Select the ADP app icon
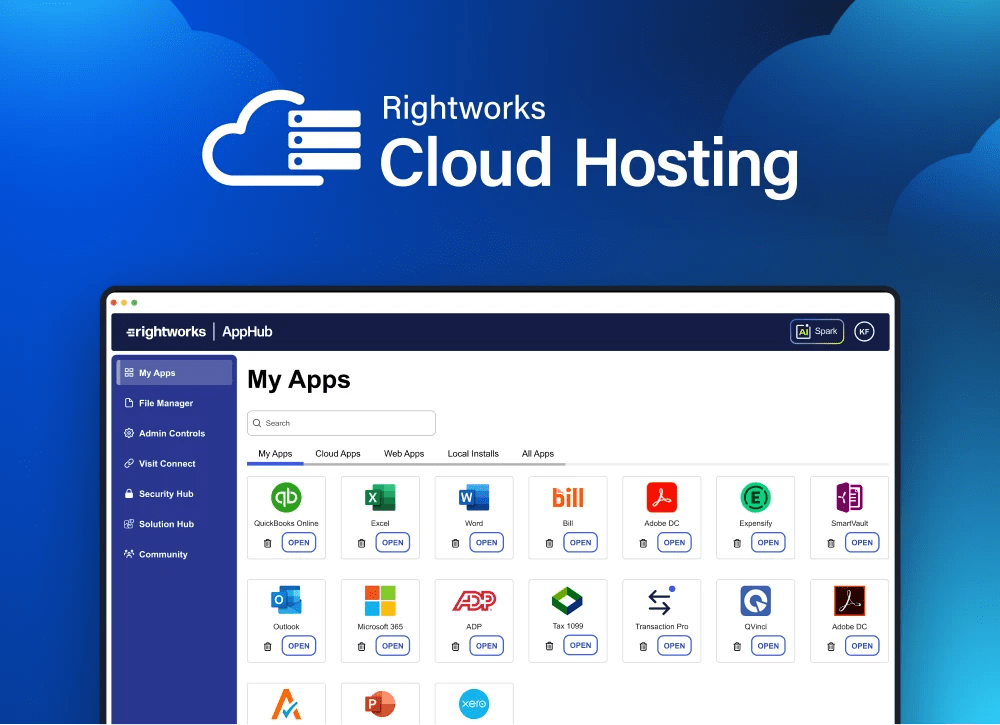This screenshot has width=1000, height=725. click(474, 601)
